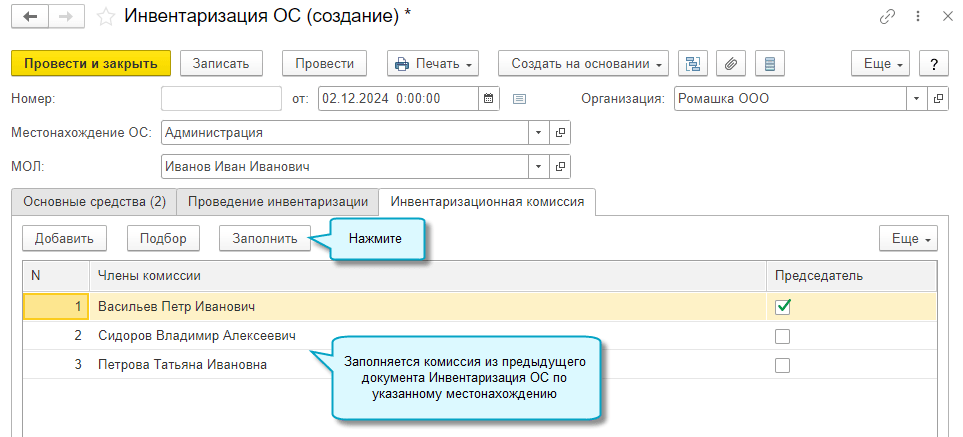This screenshot has width=963, height=437.
Task: Open Организация record with the open icon
Action: pyautogui.click(x=938, y=98)
